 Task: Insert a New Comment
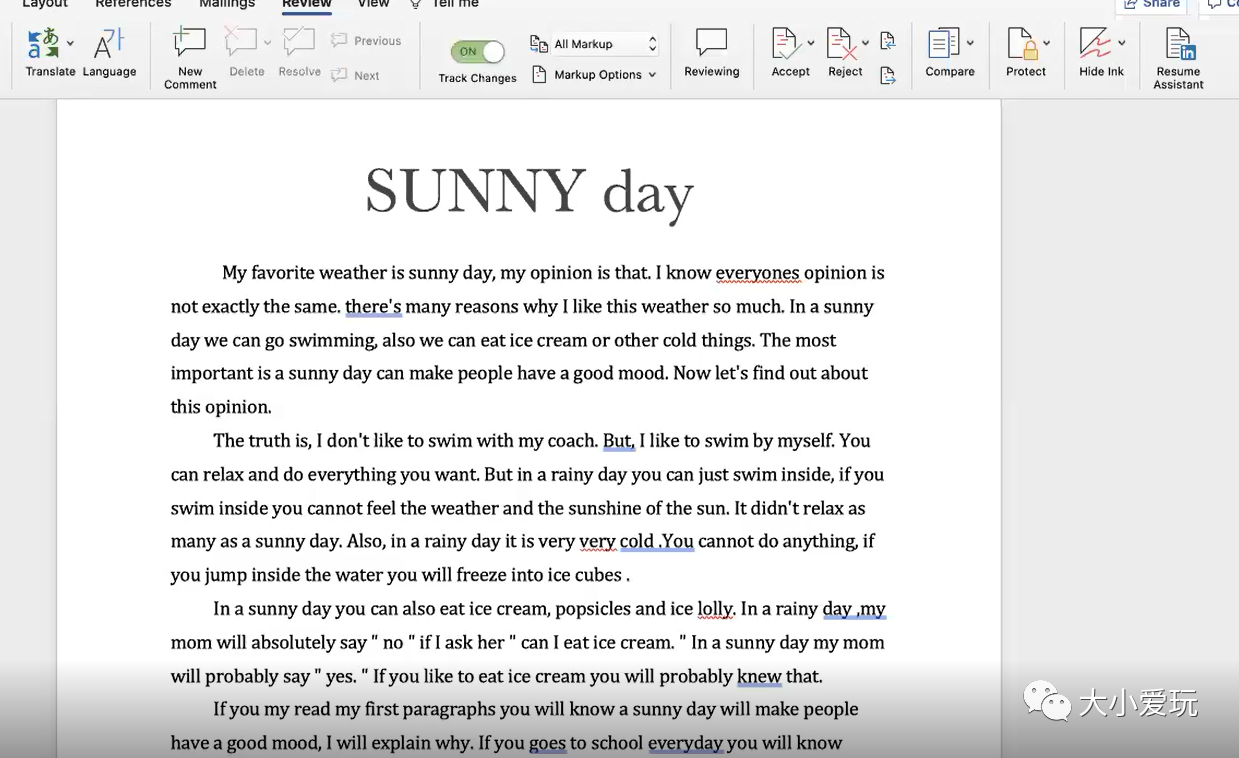190,45
